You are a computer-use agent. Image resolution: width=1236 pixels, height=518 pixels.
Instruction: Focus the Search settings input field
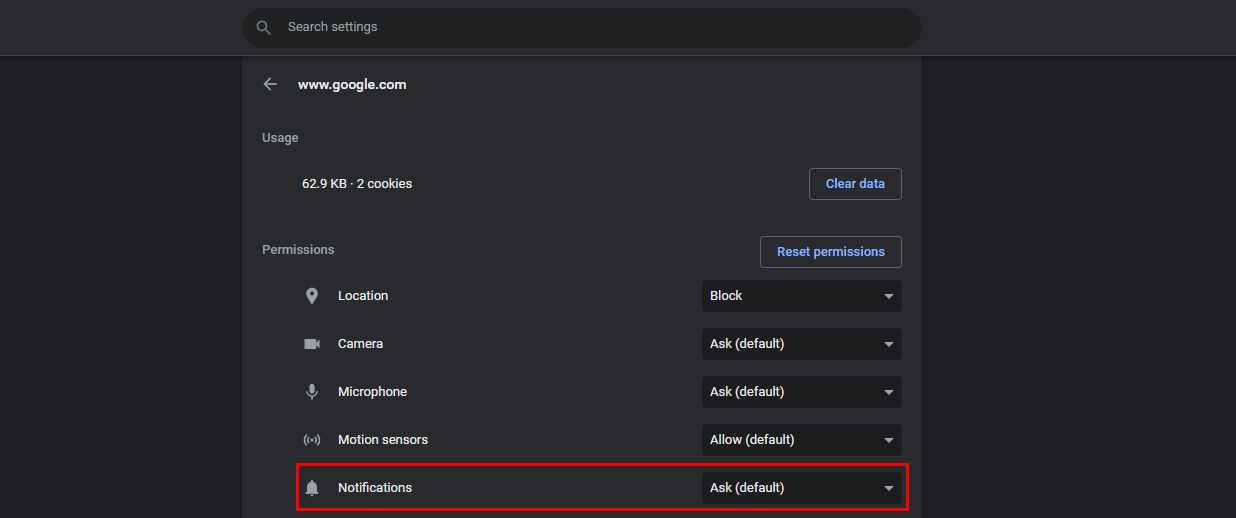590,27
